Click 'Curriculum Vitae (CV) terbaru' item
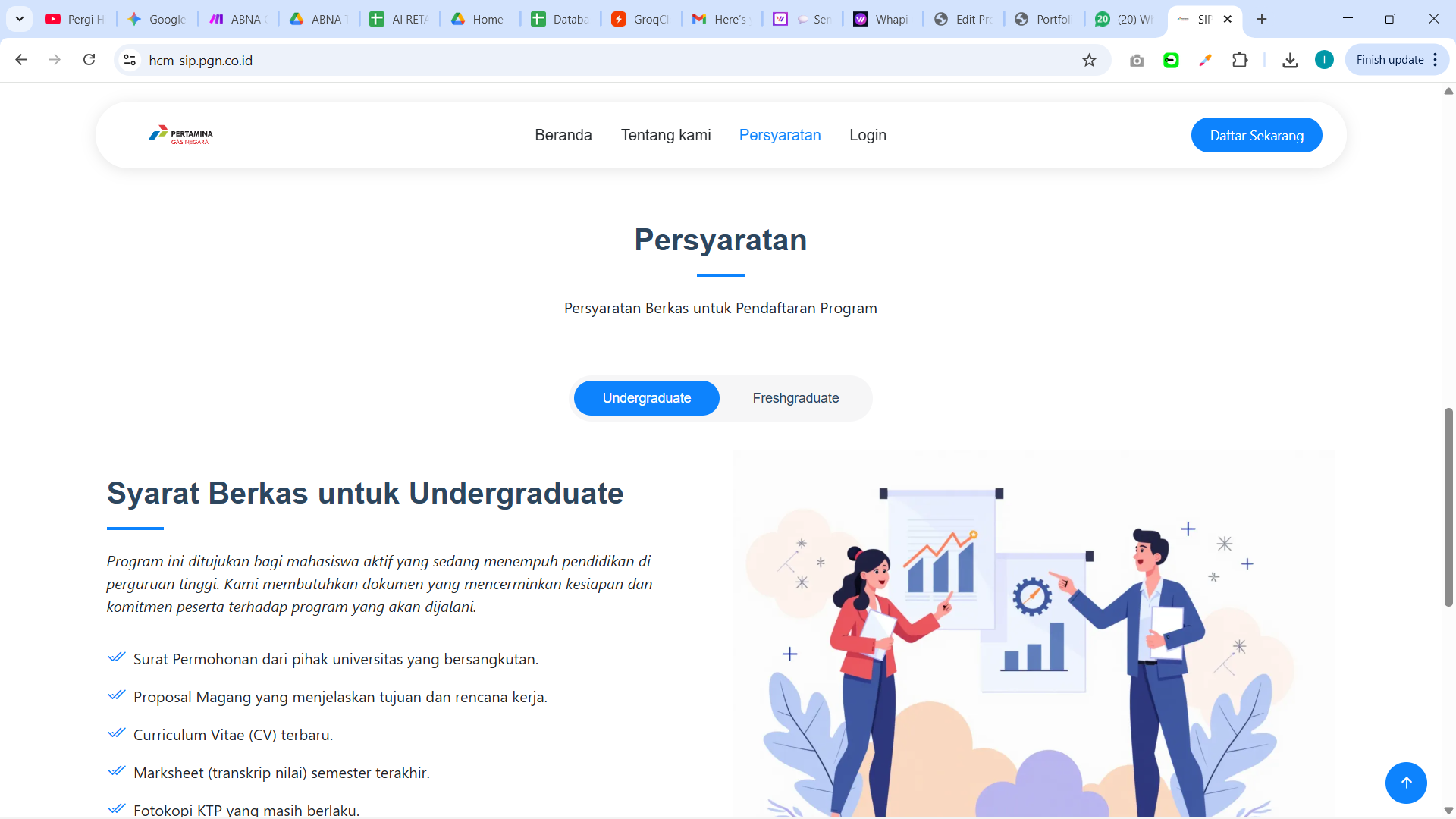 click(x=233, y=735)
